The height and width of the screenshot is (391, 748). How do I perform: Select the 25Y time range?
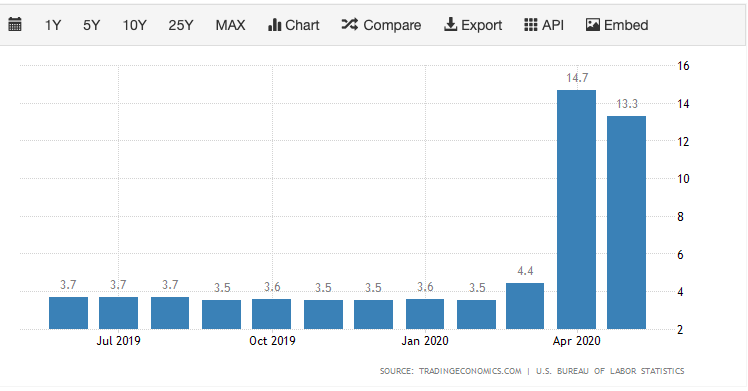(181, 25)
